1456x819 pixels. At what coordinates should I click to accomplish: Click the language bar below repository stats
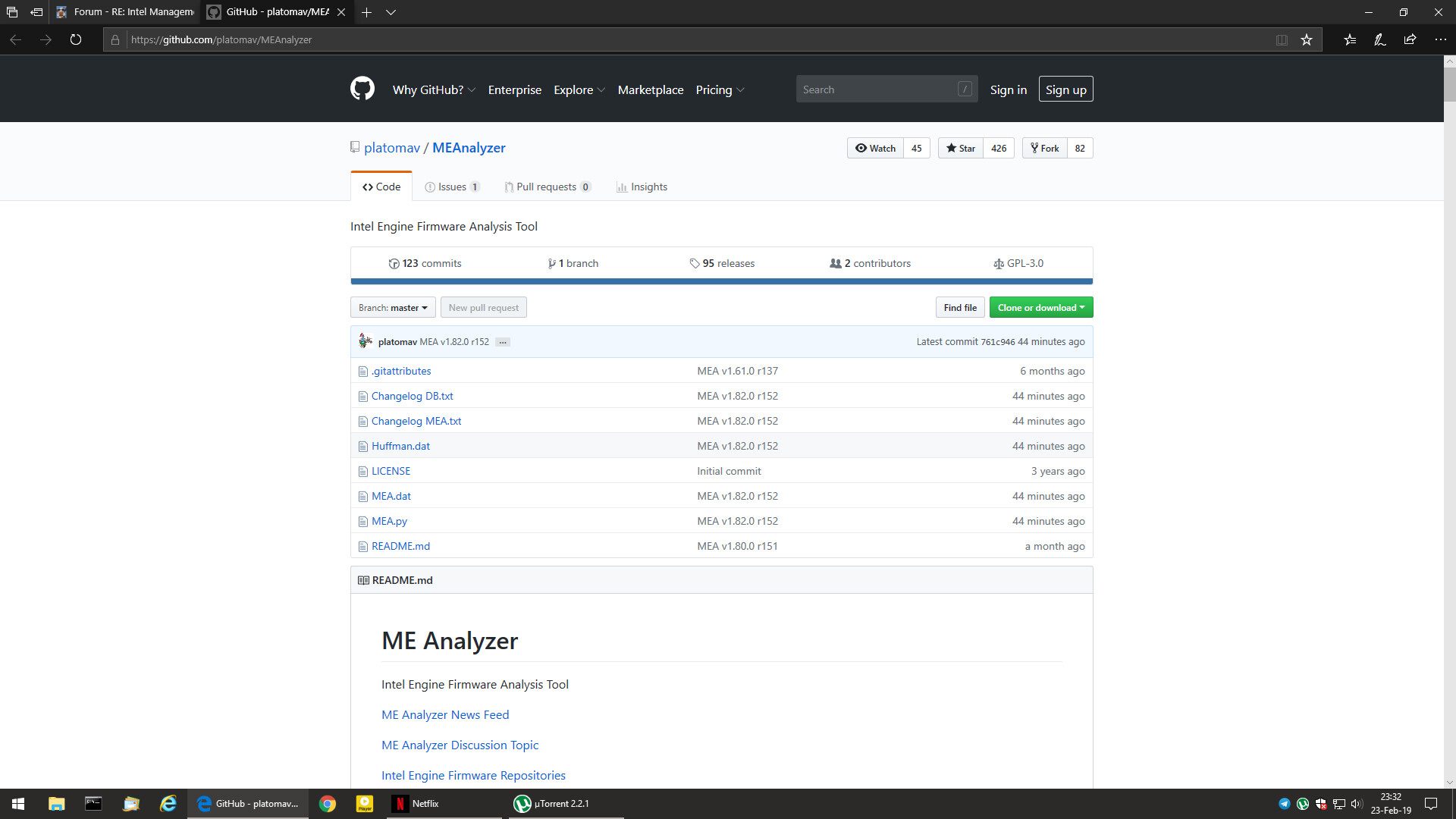pyautogui.click(x=722, y=281)
